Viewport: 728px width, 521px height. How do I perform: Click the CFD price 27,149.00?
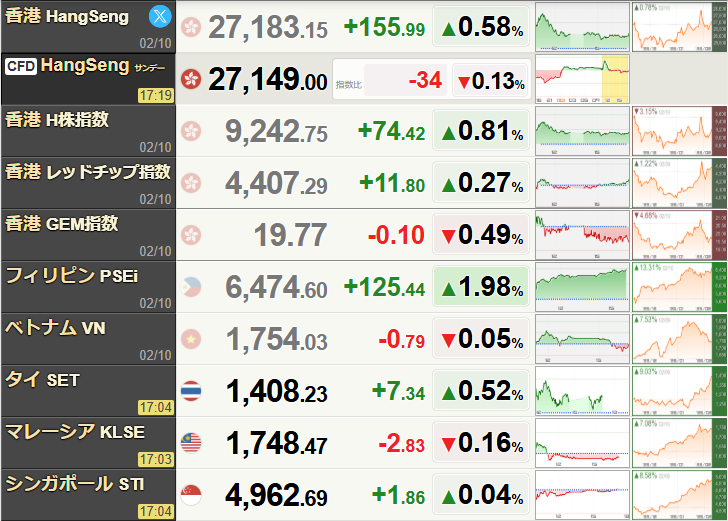pyautogui.click(x=268, y=79)
